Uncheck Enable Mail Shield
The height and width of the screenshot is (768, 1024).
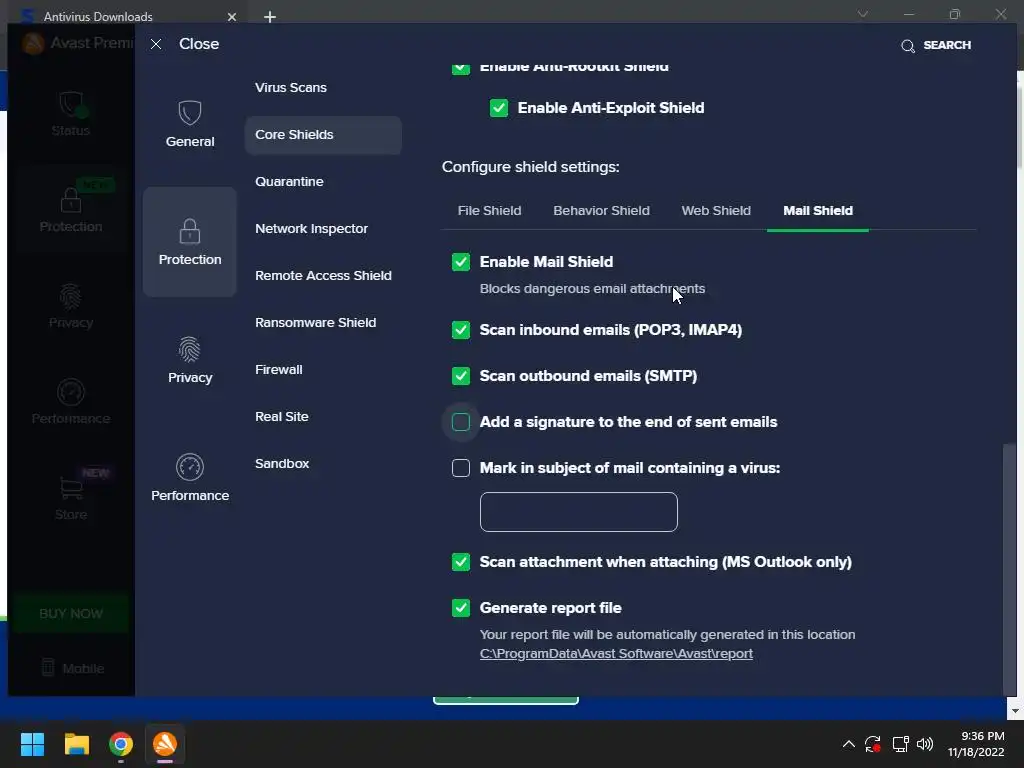coord(461,262)
